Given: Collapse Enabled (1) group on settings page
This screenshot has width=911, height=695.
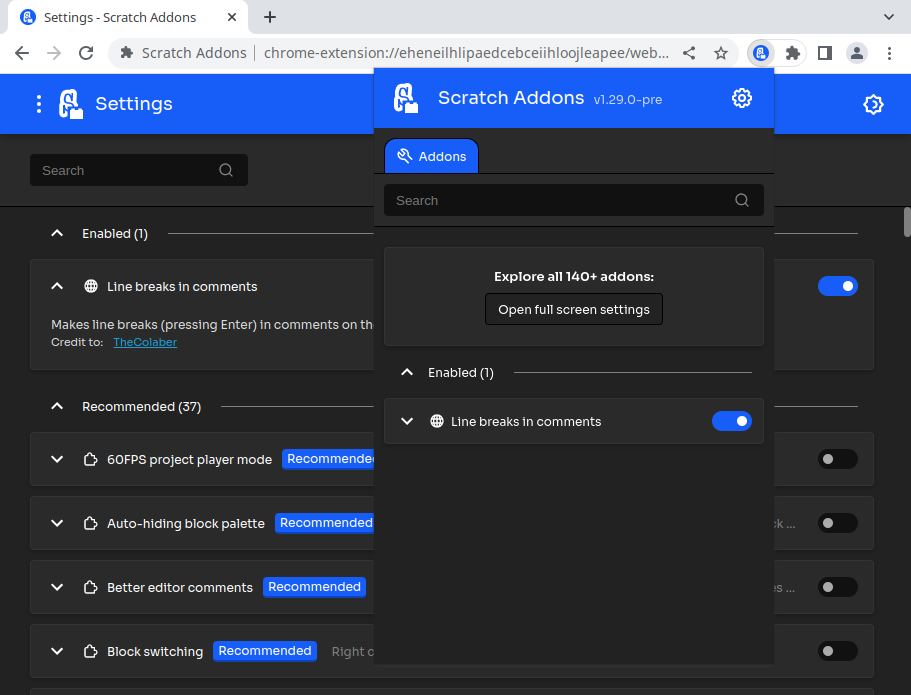Looking at the screenshot, I should tap(57, 234).
